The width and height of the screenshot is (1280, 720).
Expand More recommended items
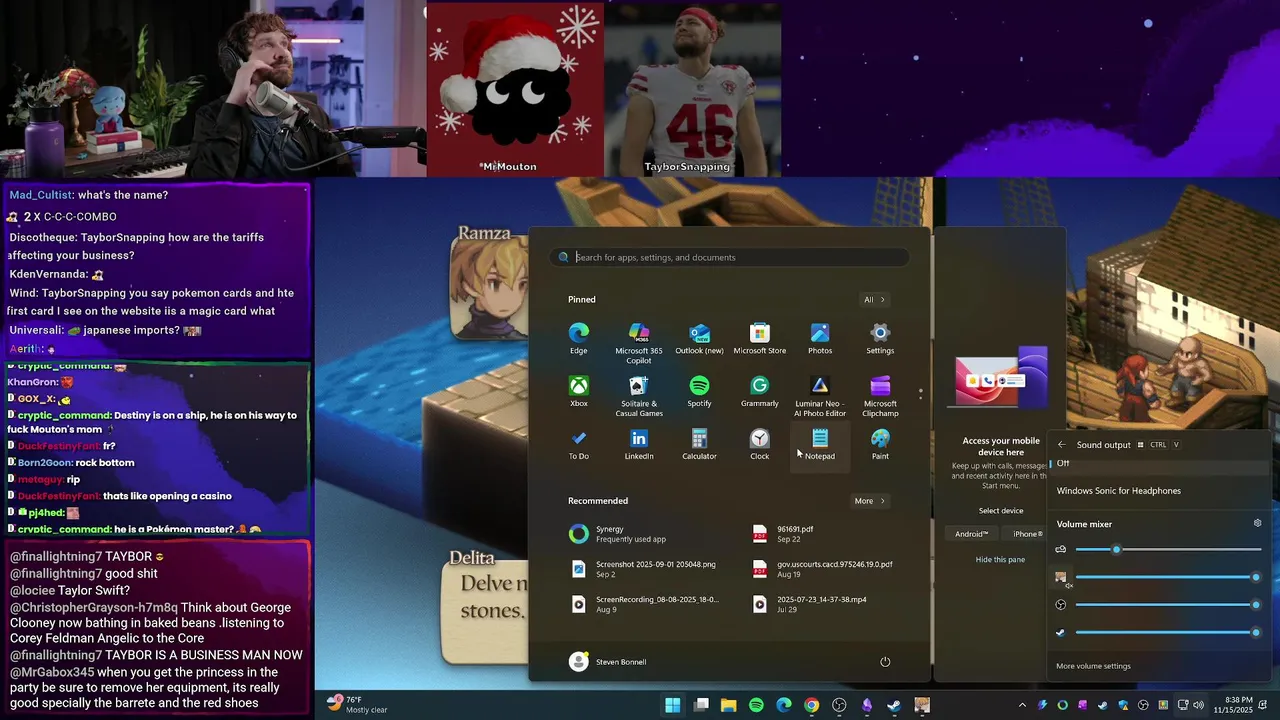[869, 501]
